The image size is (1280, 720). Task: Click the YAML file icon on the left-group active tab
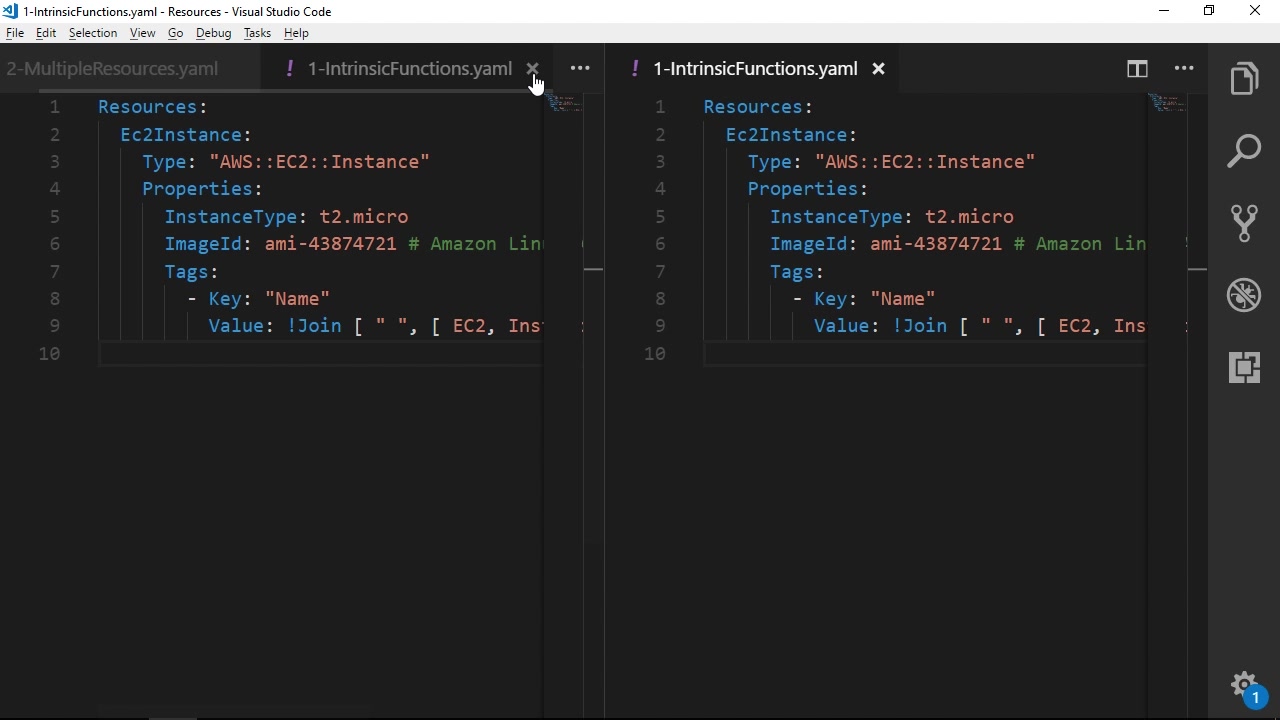click(289, 68)
